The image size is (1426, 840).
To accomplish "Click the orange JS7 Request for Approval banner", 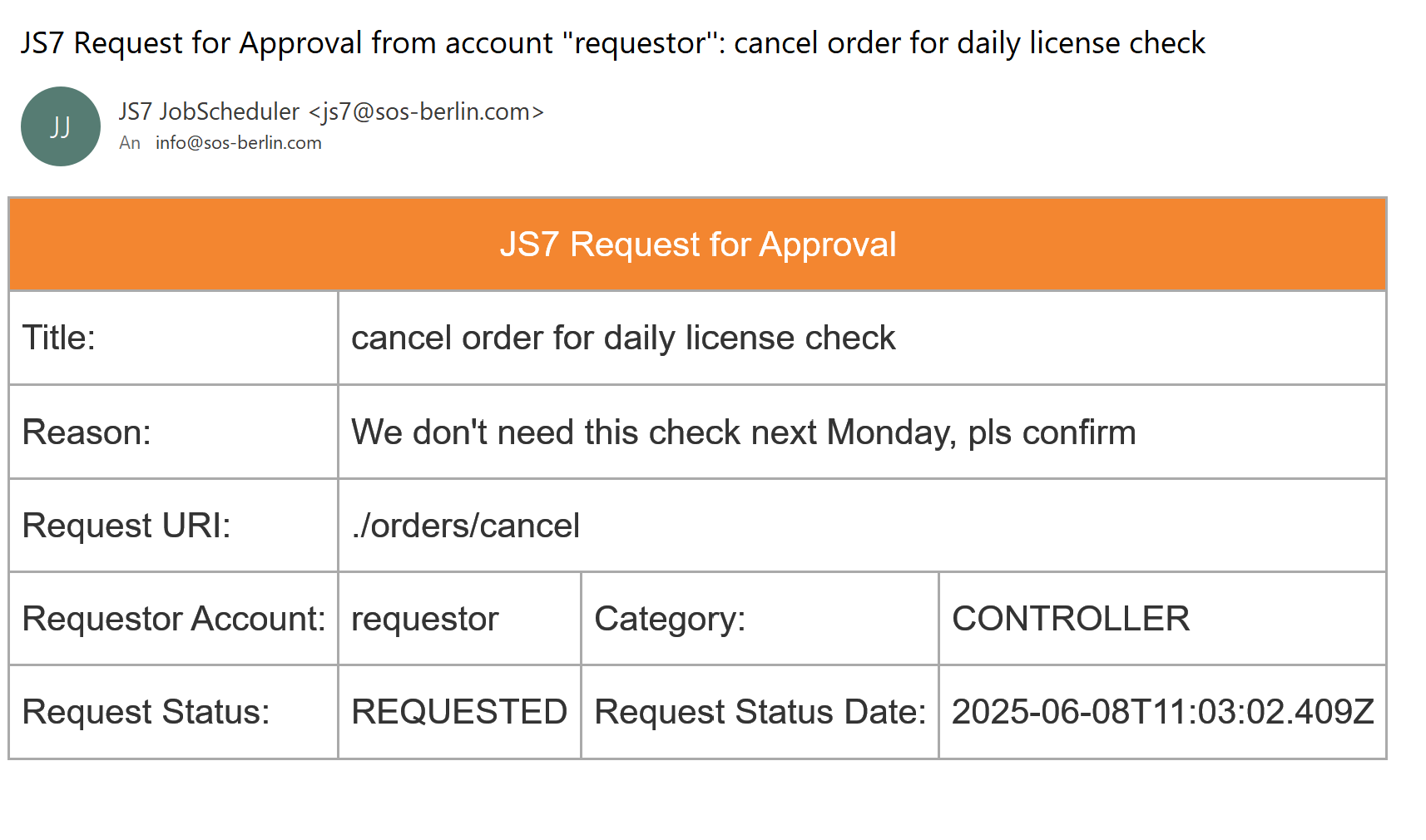I will point(697,245).
